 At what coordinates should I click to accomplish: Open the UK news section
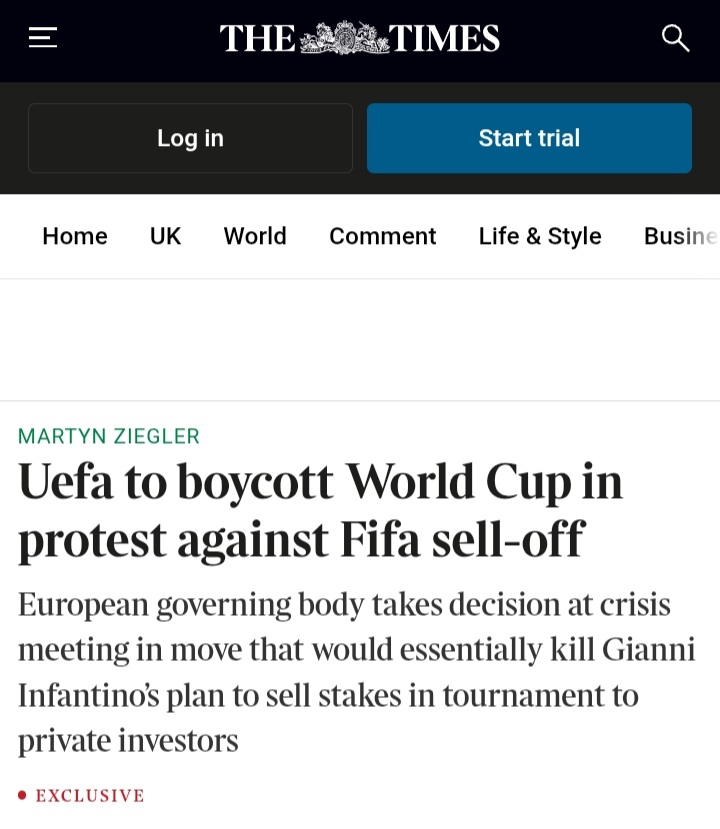click(165, 236)
